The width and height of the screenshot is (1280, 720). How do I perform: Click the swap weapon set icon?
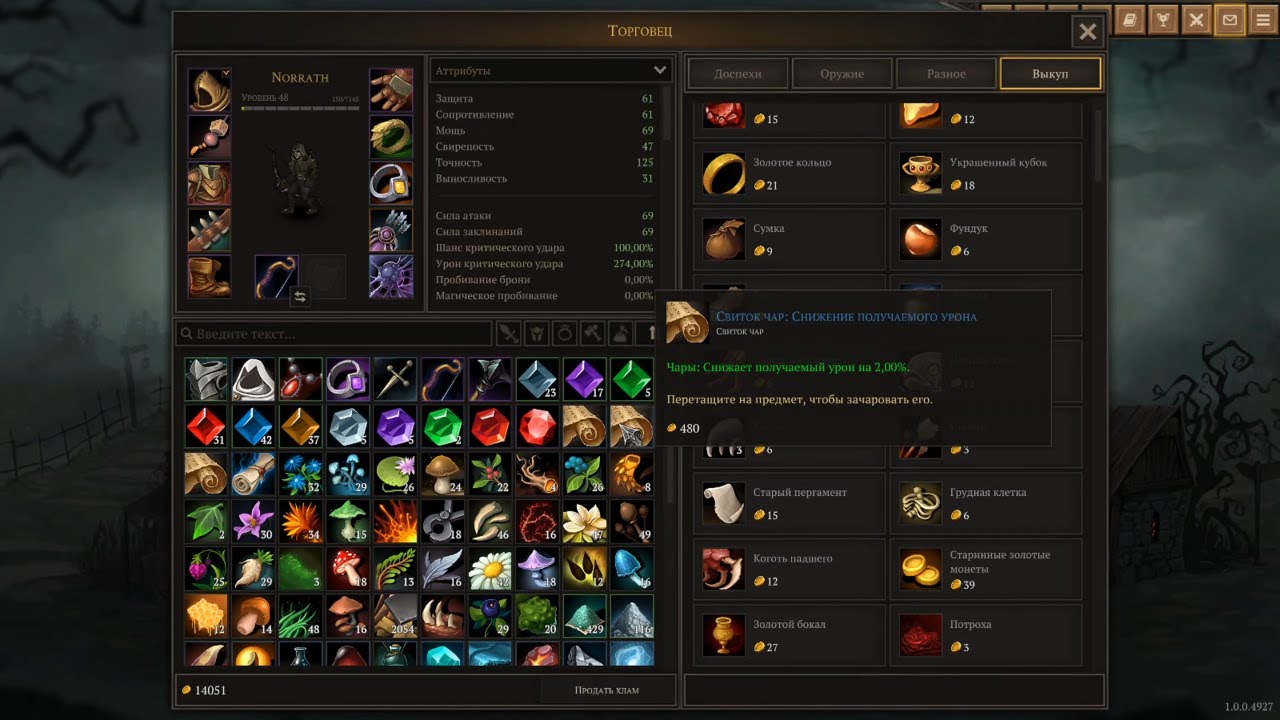click(299, 297)
